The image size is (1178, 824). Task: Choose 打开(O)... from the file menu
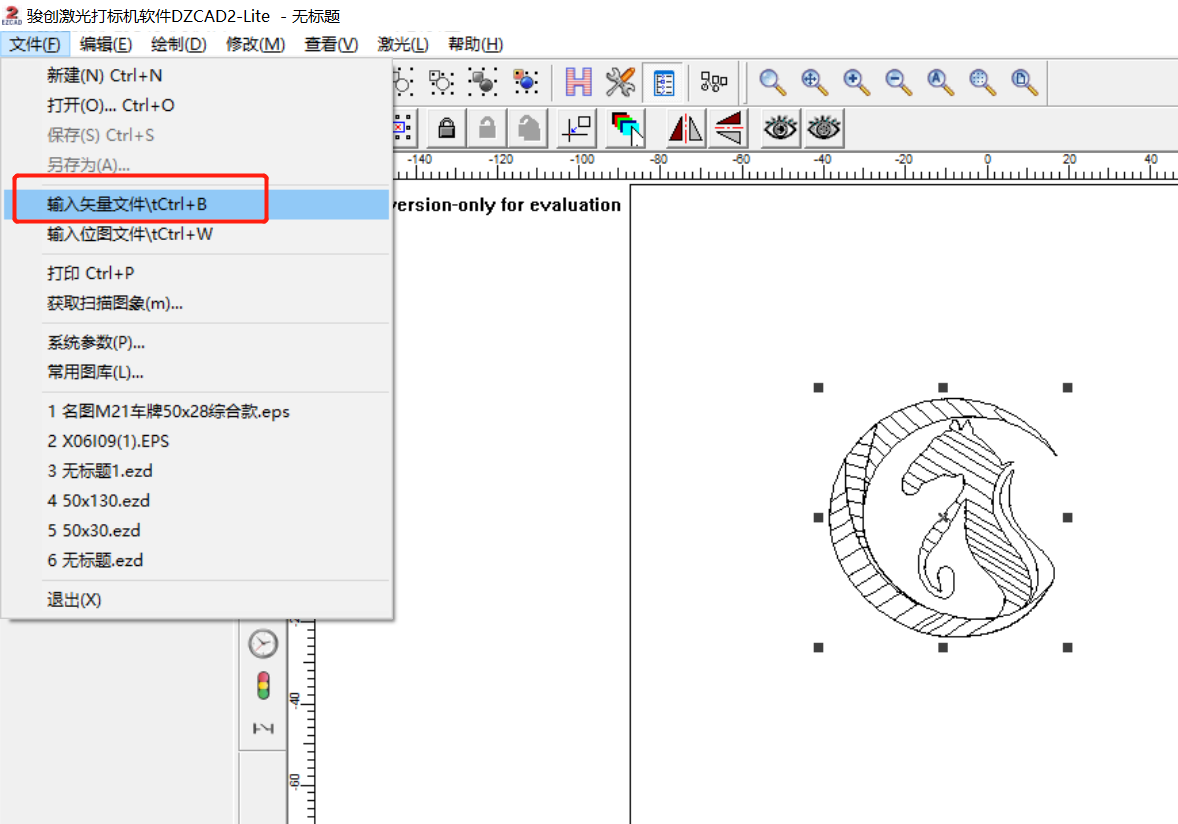tap(197, 105)
